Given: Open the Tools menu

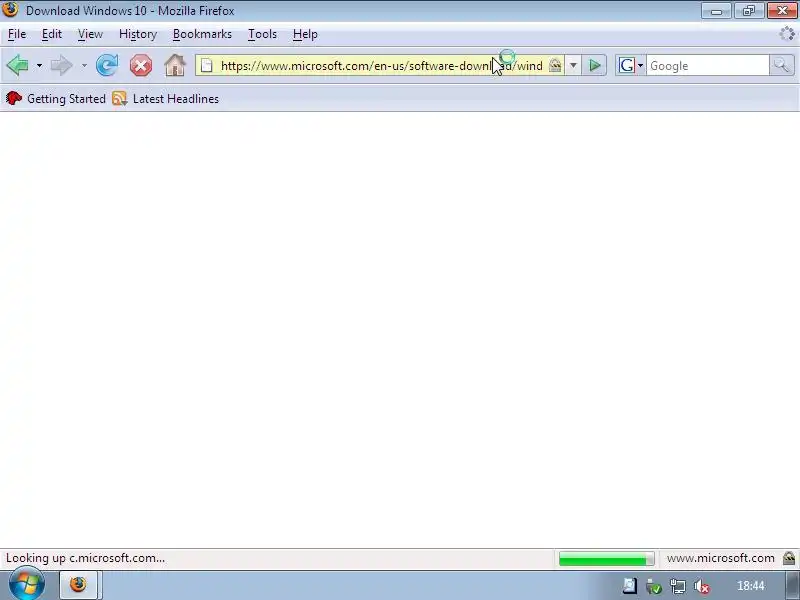Looking at the screenshot, I should click(x=262, y=34).
